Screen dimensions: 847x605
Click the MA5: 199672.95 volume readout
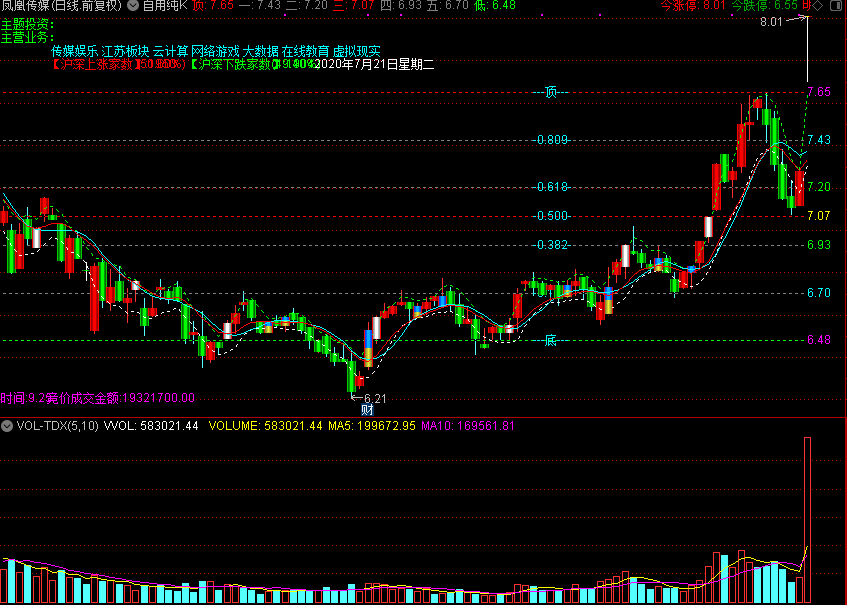click(x=372, y=426)
